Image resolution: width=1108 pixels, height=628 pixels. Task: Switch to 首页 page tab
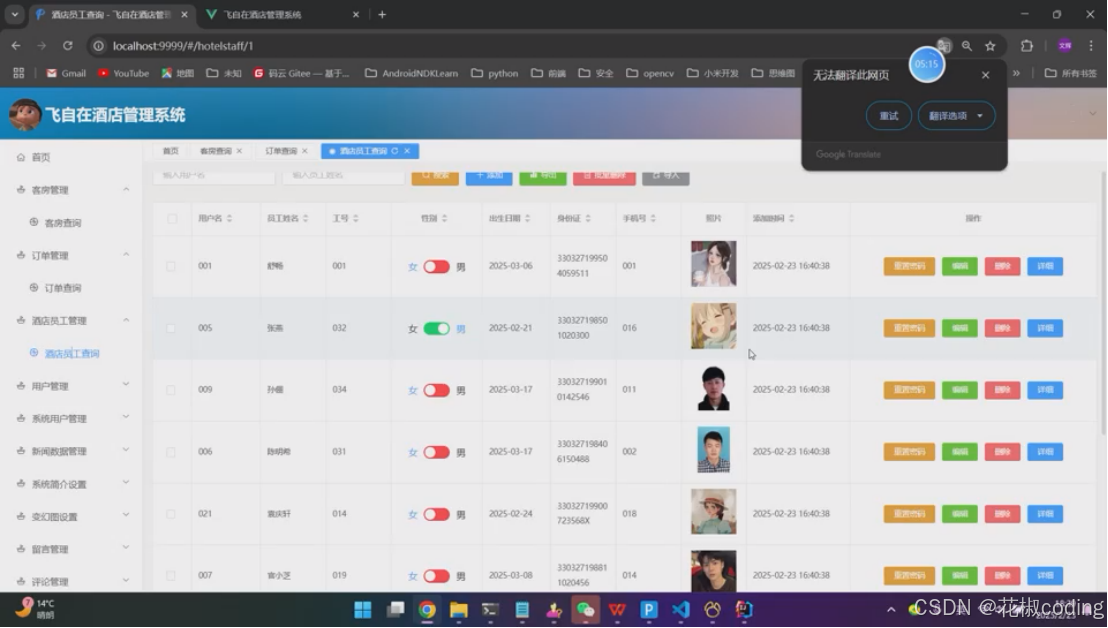coord(170,151)
